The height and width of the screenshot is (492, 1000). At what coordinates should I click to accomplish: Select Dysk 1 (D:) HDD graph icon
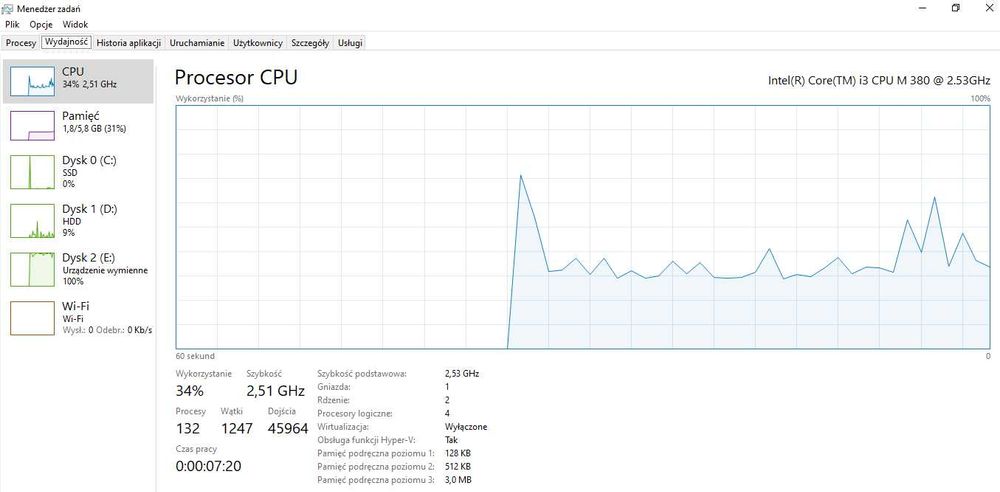click(x=32, y=220)
